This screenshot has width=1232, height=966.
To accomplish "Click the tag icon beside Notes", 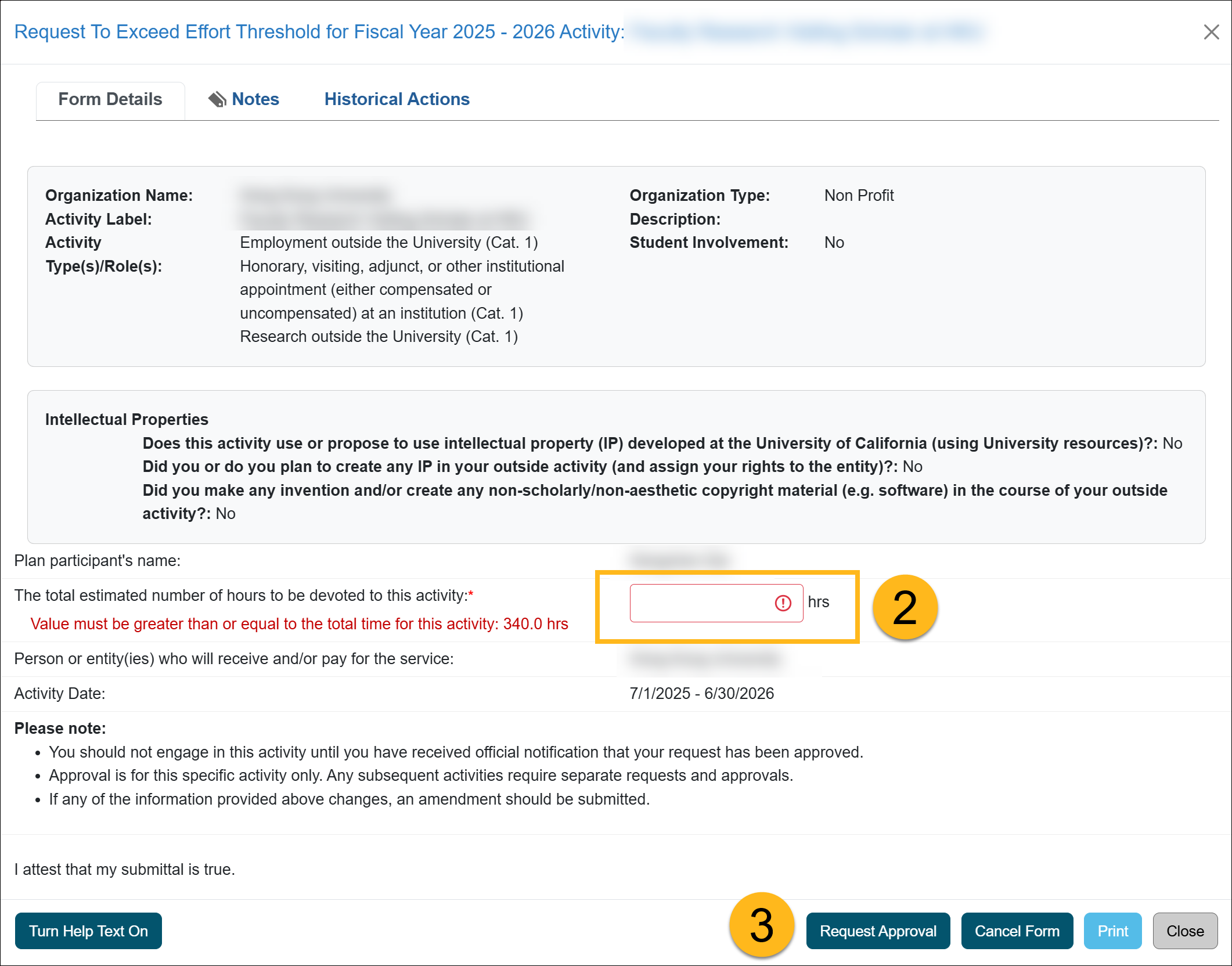I will [x=217, y=99].
